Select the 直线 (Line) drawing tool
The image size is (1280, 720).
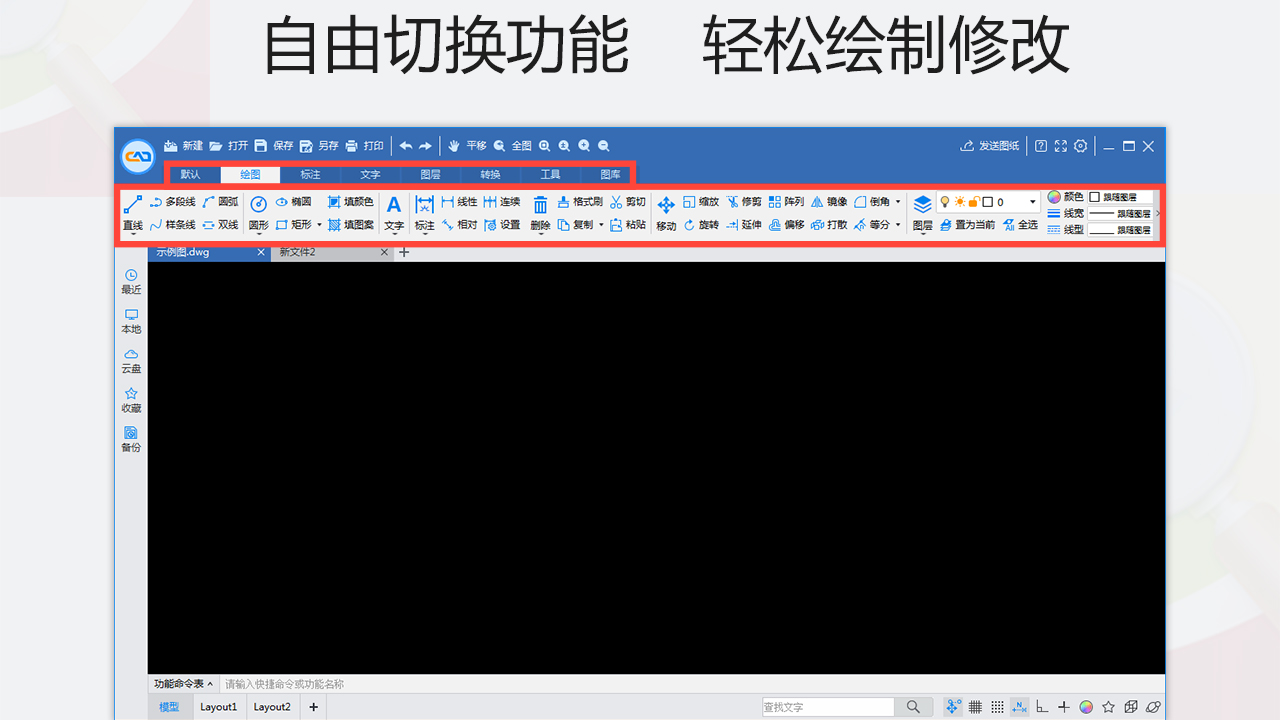coord(132,212)
